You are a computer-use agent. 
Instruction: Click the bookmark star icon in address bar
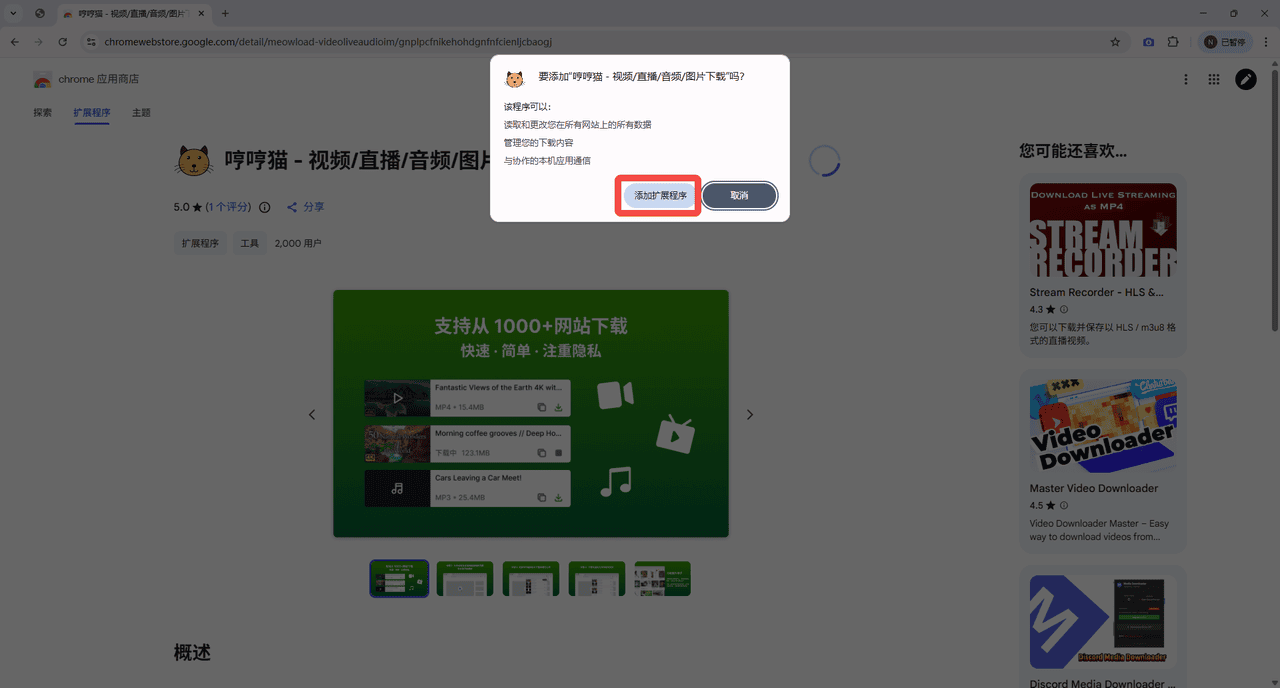click(1115, 42)
